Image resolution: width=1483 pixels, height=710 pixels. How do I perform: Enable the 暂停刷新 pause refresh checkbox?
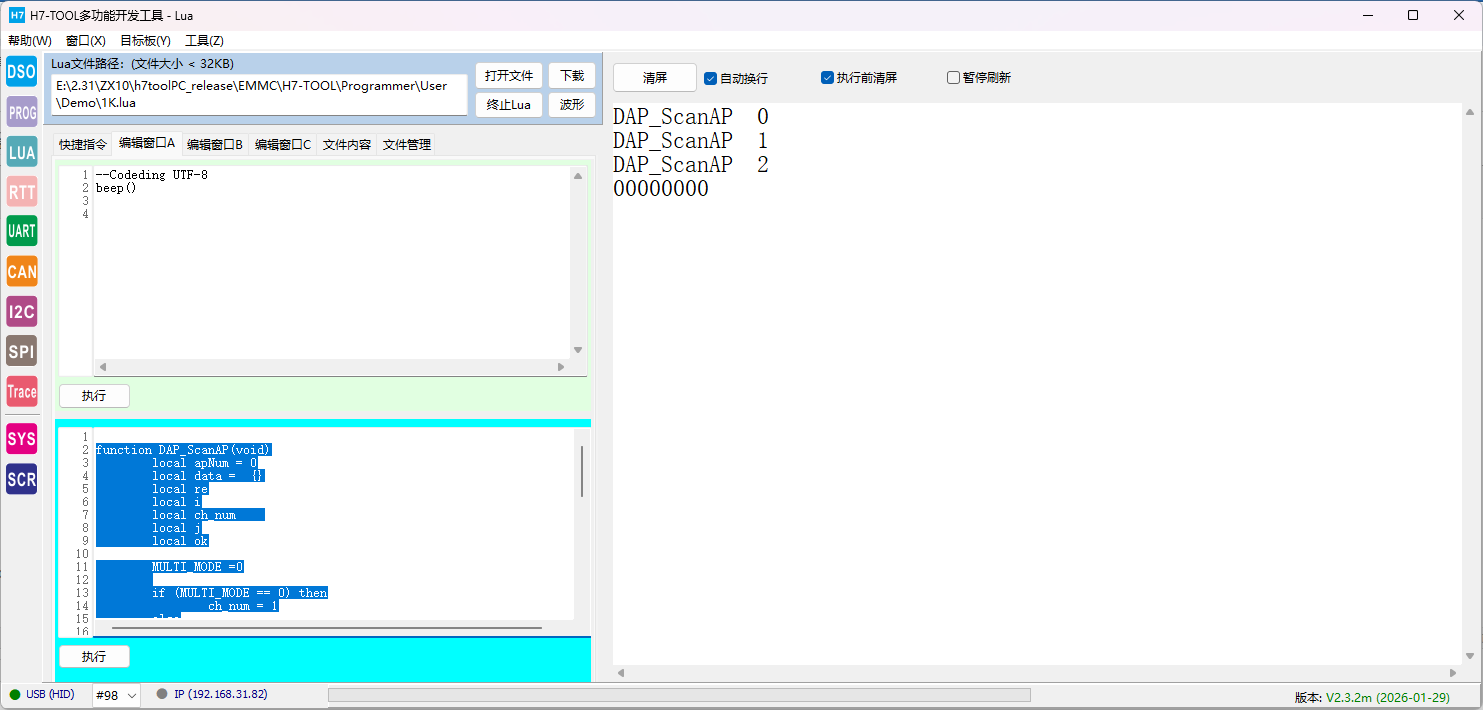(x=954, y=78)
